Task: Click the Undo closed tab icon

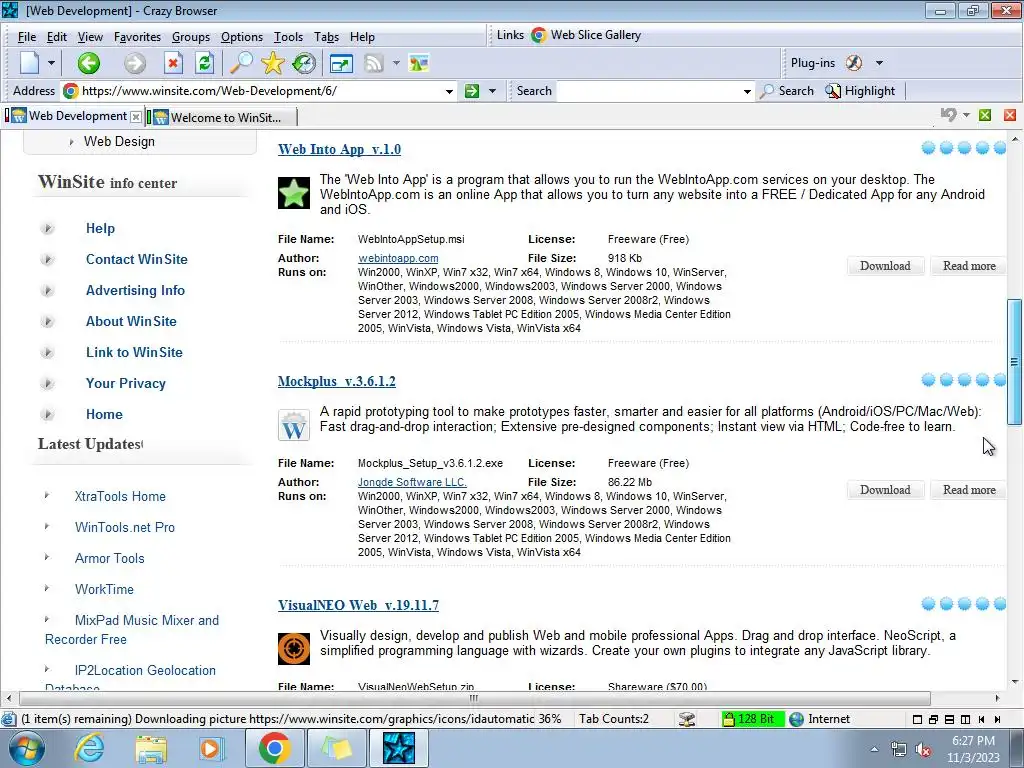Action: click(x=948, y=115)
